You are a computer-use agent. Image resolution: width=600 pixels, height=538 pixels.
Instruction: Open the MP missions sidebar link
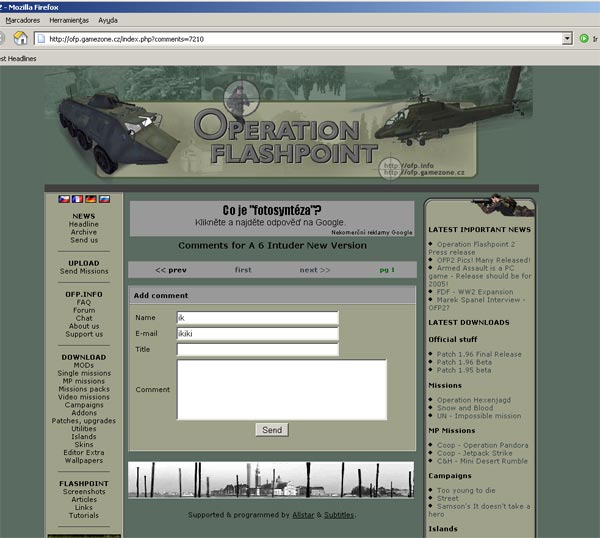[x=84, y=381]
